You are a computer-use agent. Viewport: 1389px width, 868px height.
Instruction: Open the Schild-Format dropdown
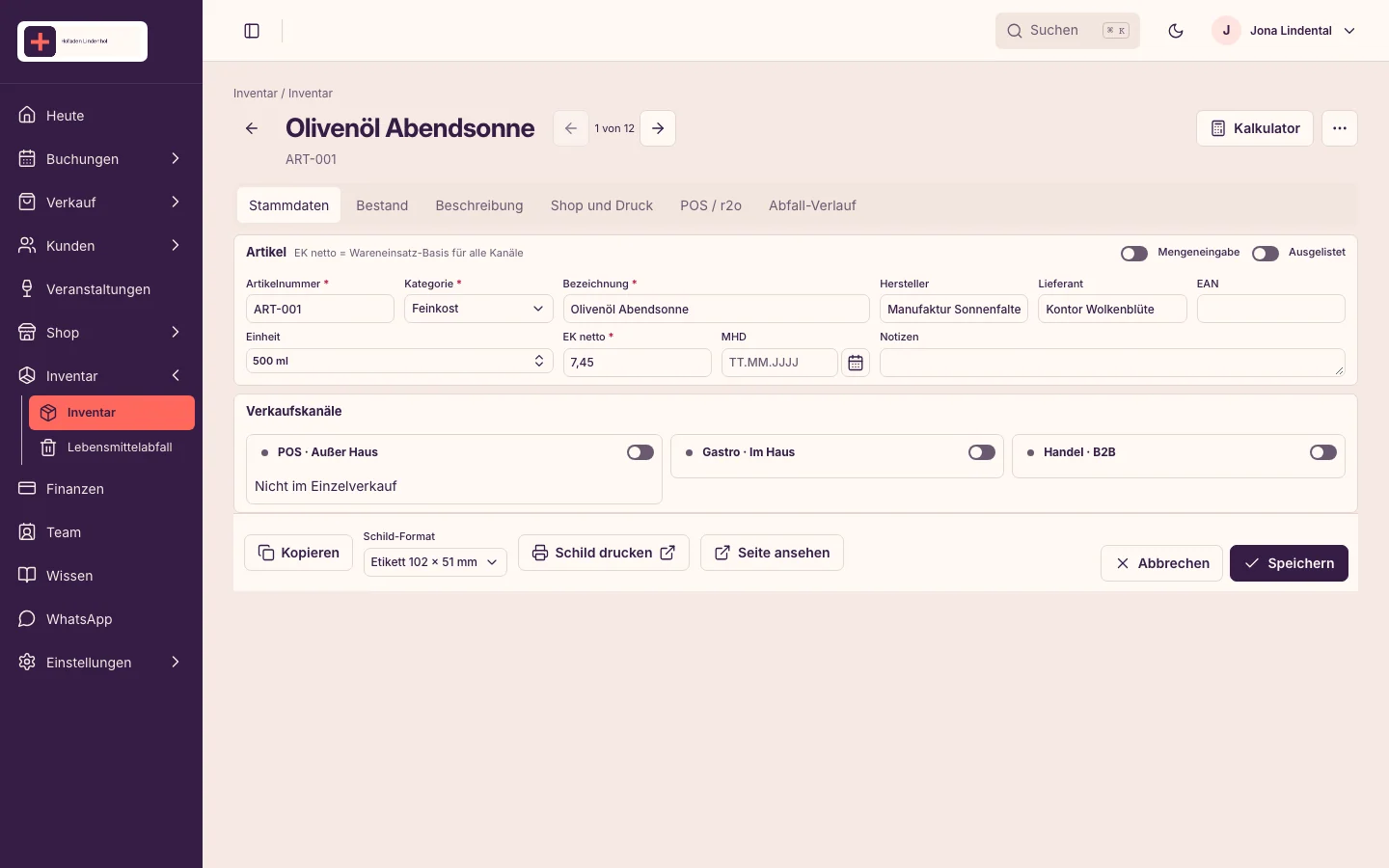coord(435,562)
